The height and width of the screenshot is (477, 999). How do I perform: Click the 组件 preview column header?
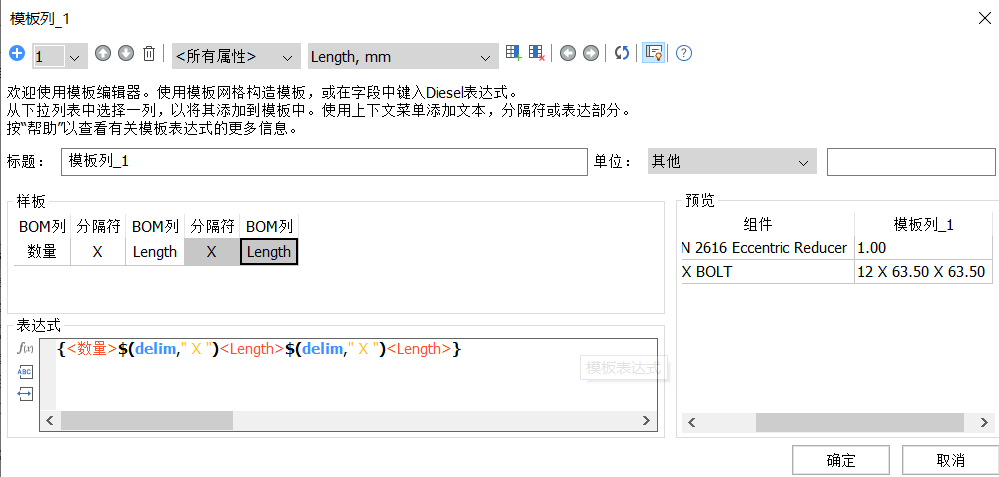[x=758, y=224]
